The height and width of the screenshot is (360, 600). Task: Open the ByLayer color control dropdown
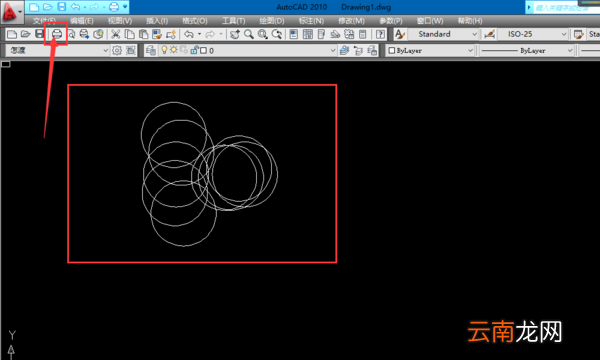point(430,50)
